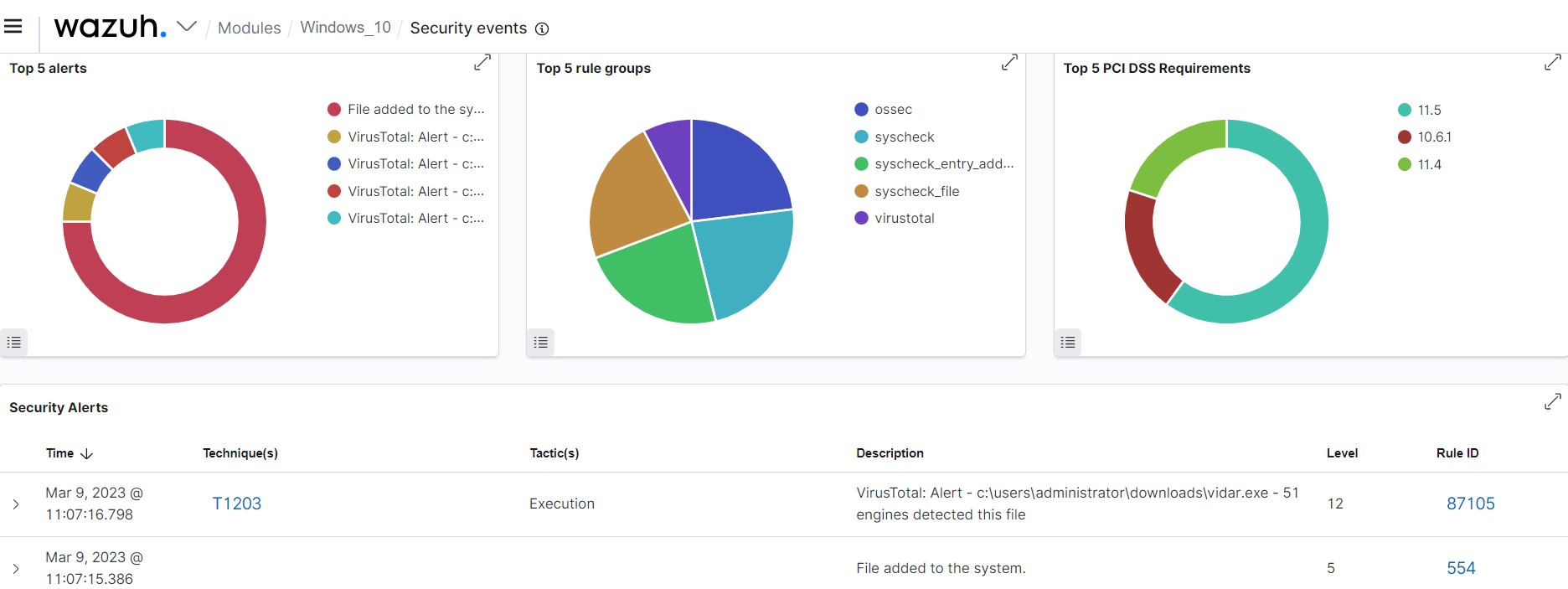
Task: Toggle the 11.5 PCI DSS legend item
Action: [1420, 110]
